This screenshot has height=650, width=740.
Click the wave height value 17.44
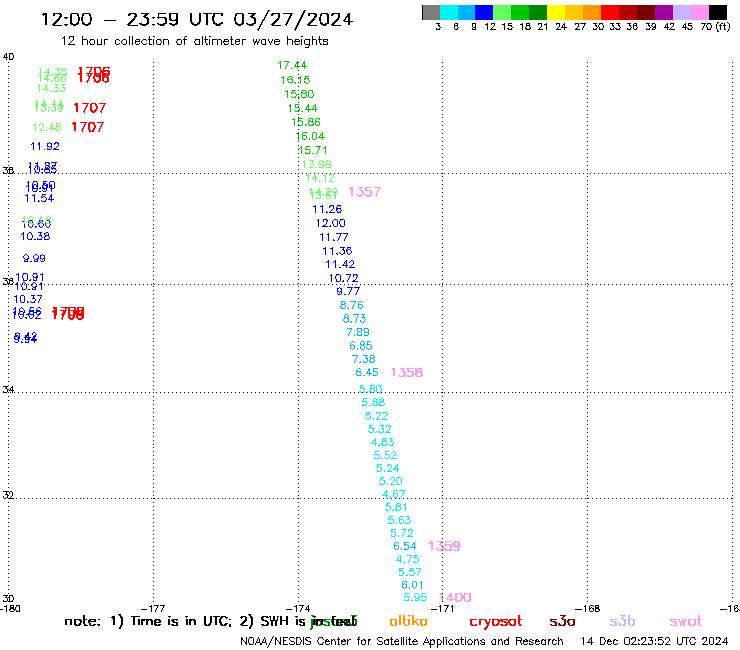(292, 65)
